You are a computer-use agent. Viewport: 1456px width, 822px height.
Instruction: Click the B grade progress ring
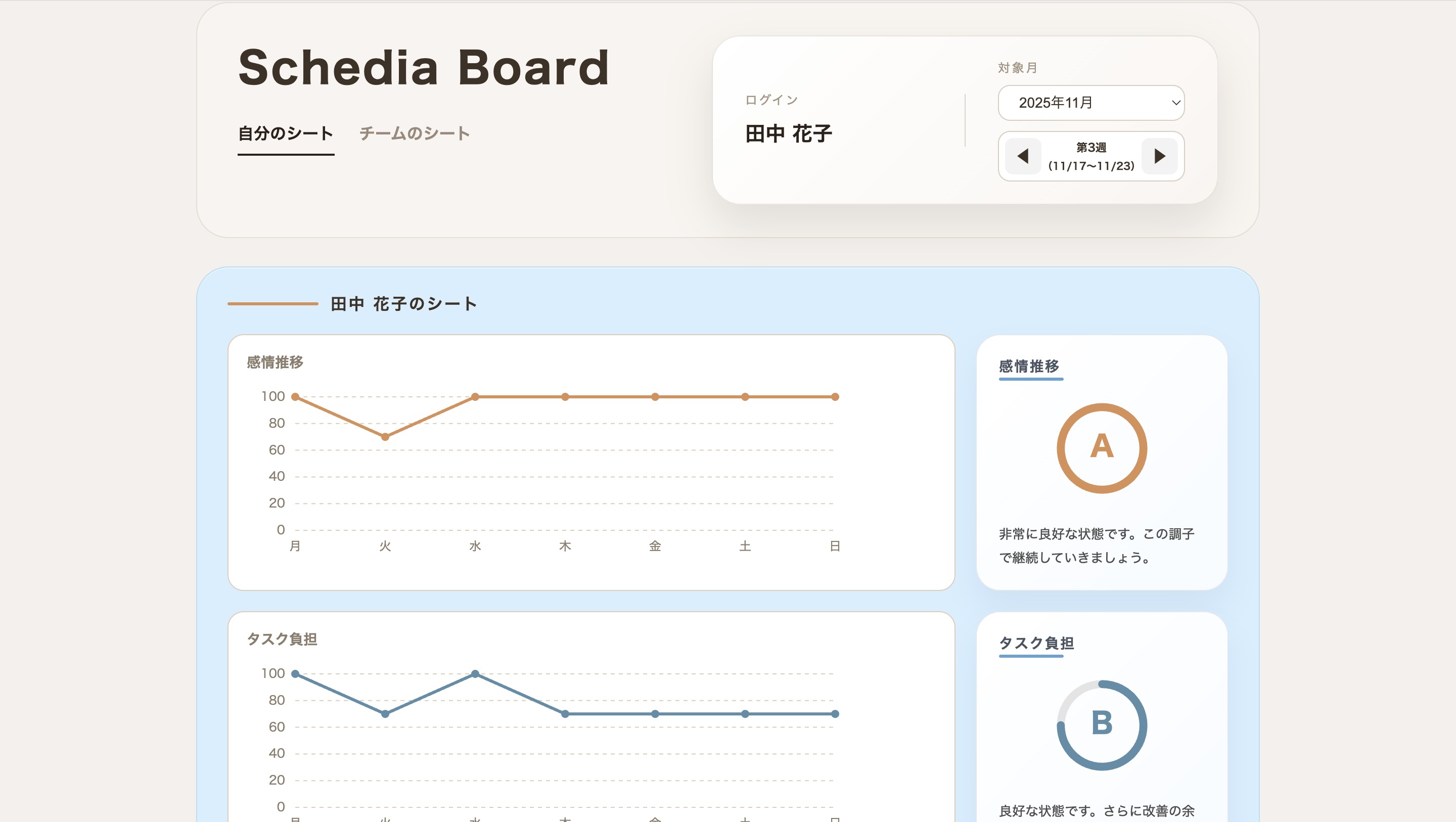tap(1101, 726)
